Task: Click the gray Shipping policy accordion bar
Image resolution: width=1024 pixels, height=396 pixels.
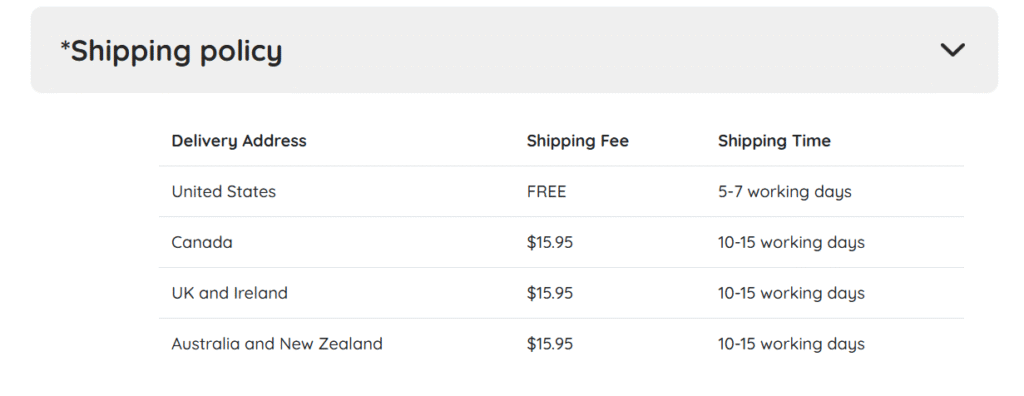Action: pyautogui.click(x=515, y=50)
